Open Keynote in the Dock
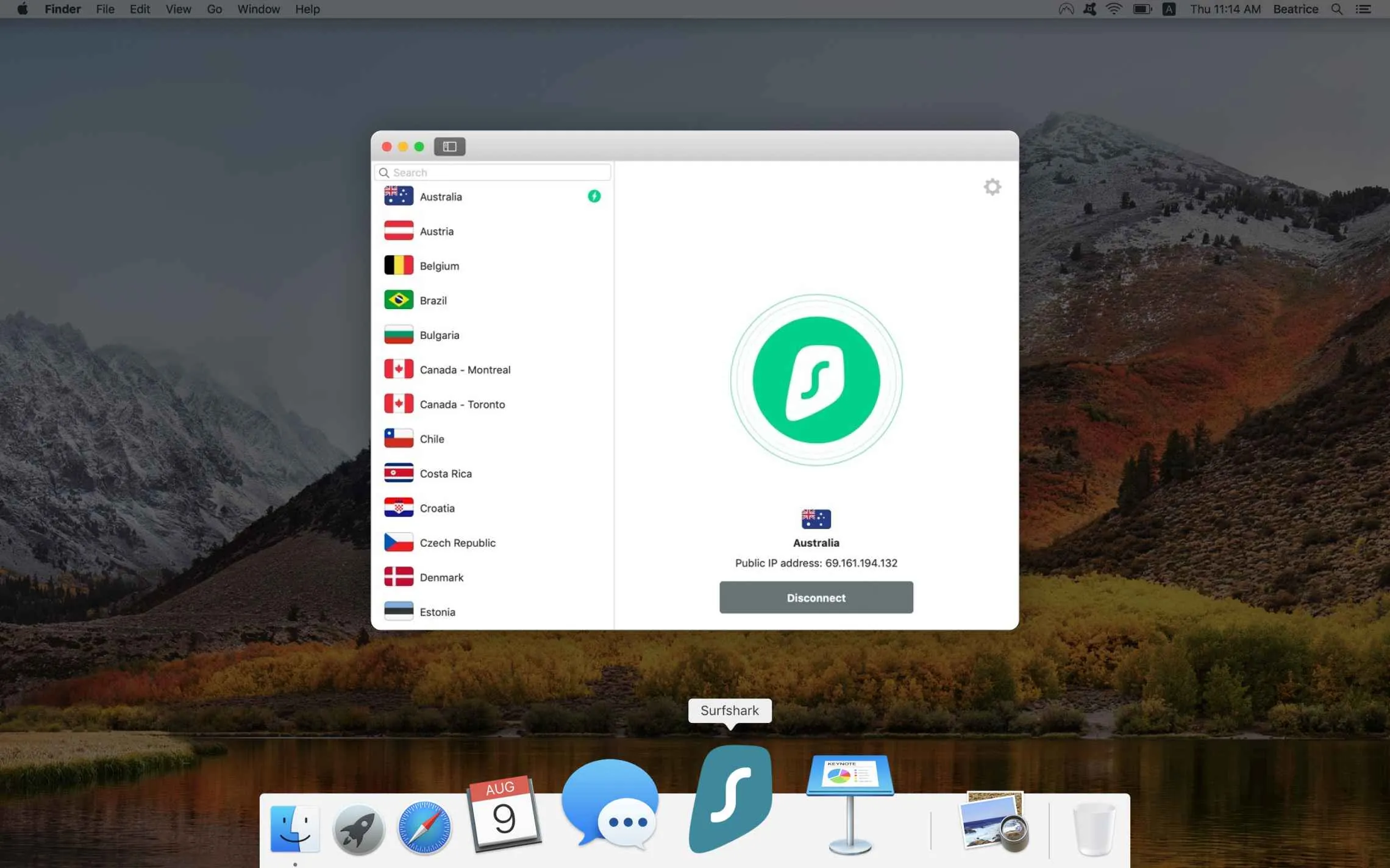 [850, 803]
